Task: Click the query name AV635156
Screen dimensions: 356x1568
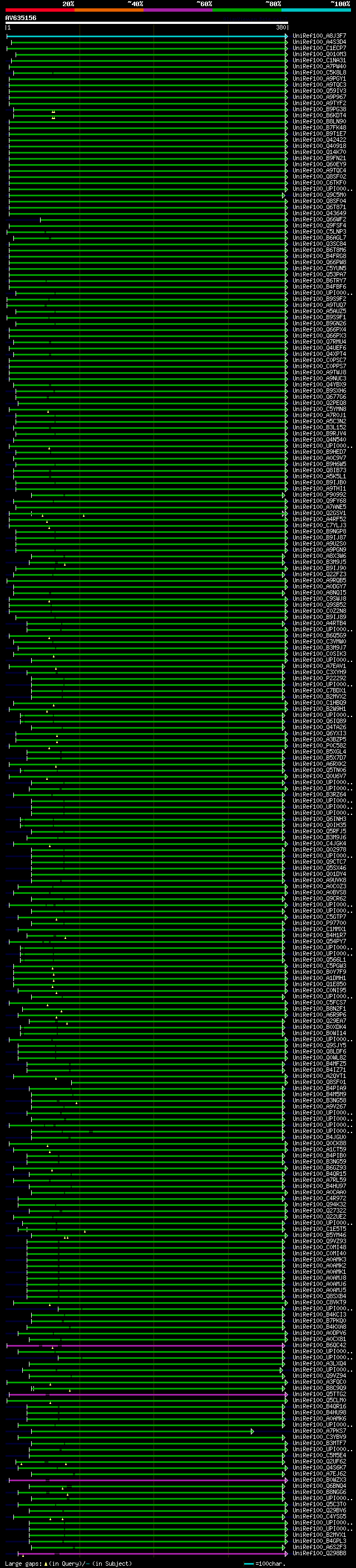Action: [21, 18]
